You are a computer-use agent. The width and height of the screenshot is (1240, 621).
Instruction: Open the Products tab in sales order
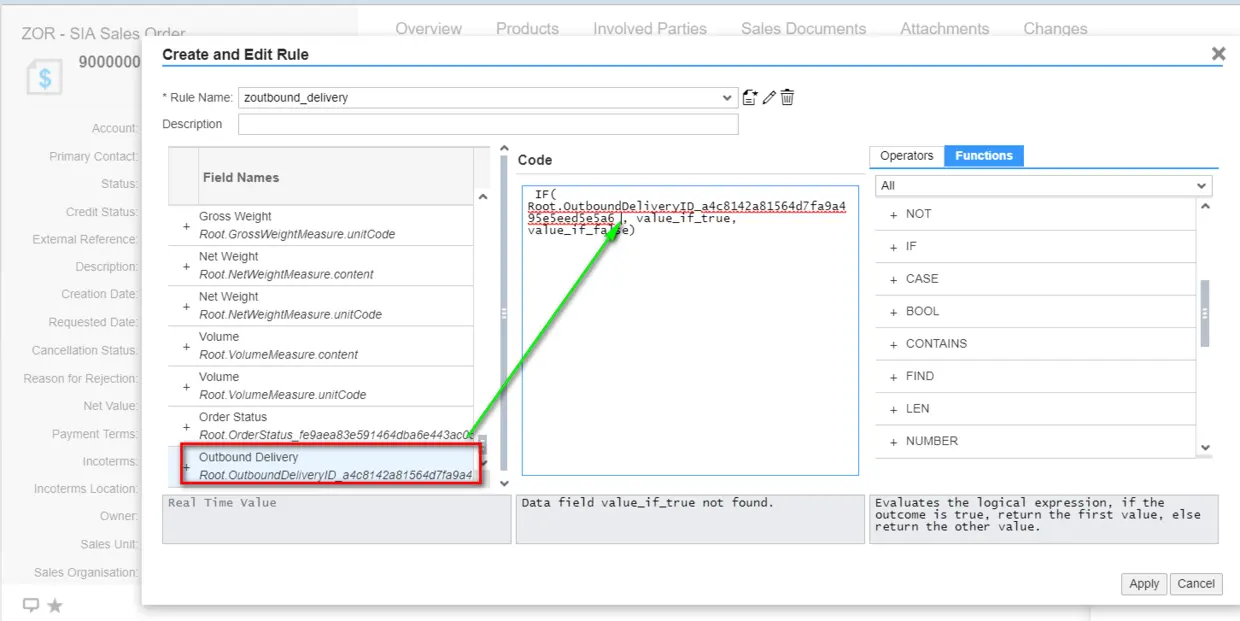(x=527, y=29)
